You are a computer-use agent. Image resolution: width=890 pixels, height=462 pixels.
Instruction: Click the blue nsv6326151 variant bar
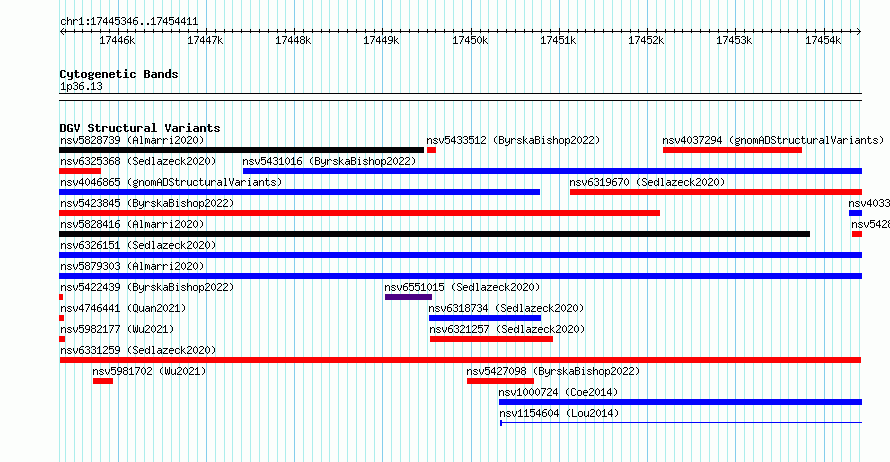461,255
